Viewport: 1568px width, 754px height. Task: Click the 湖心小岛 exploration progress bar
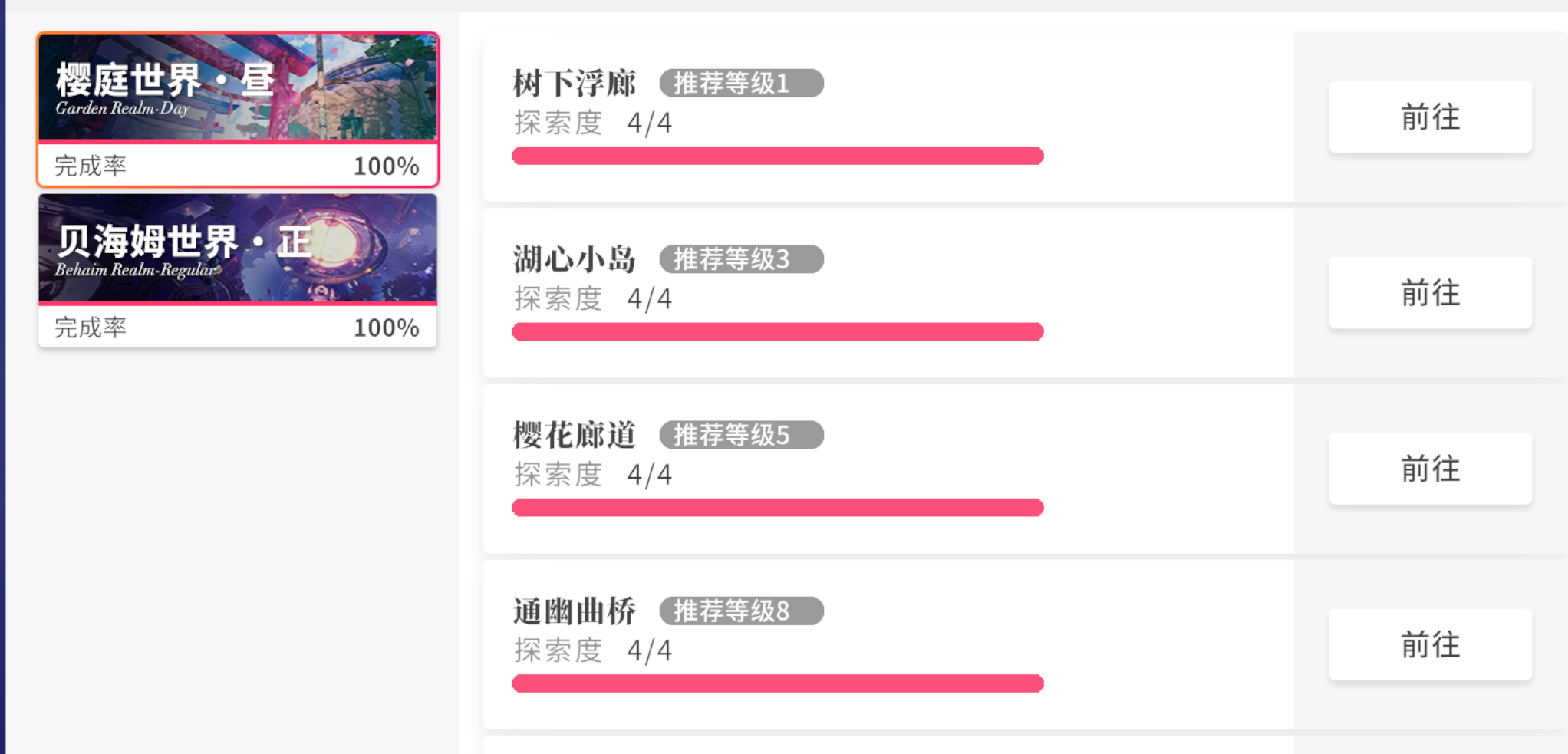(778, 331)
